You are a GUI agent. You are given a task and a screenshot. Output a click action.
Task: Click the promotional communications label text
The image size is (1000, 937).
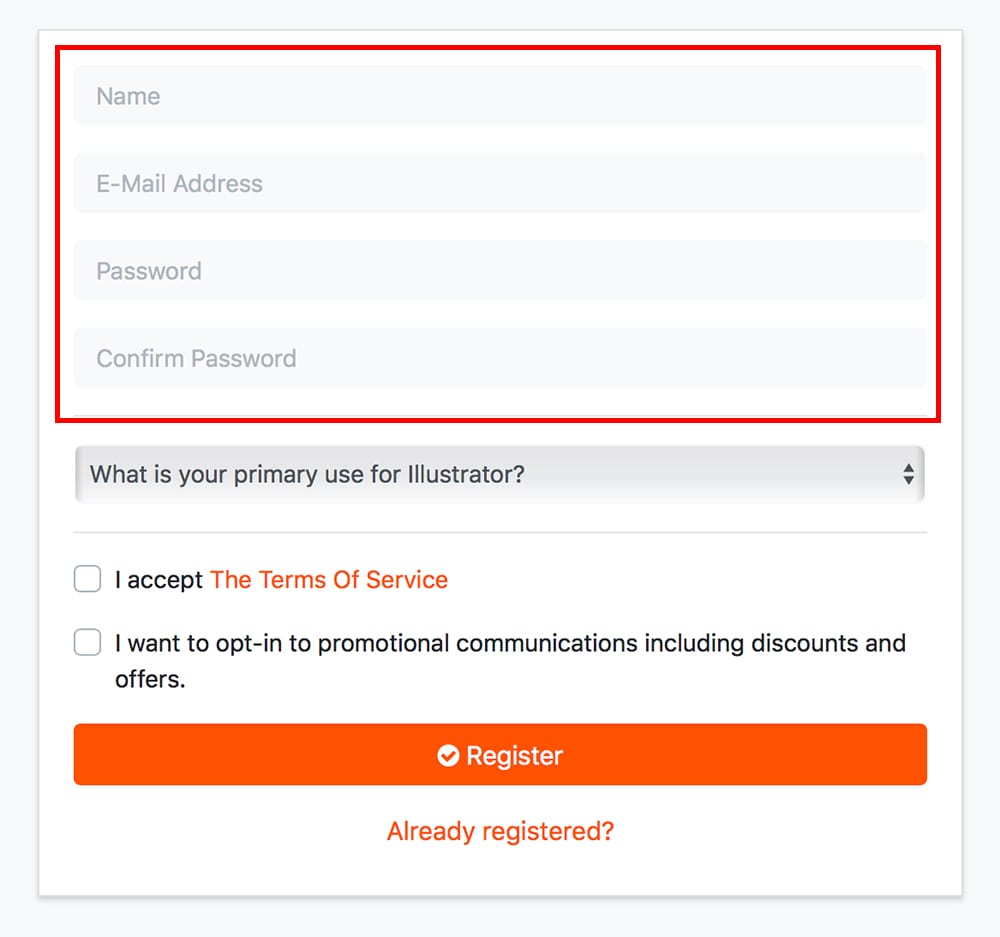(510, 643)
